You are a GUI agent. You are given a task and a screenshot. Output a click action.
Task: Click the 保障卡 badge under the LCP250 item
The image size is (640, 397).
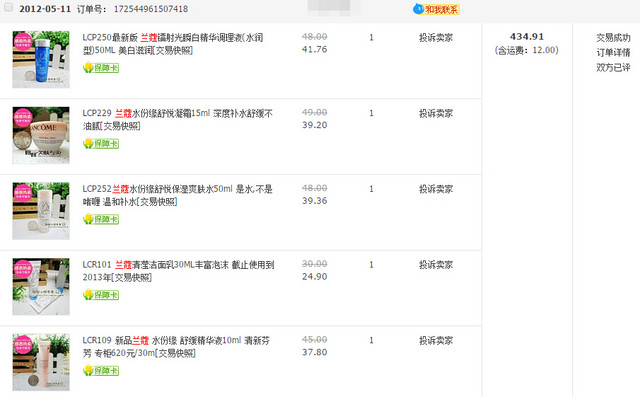101,68
